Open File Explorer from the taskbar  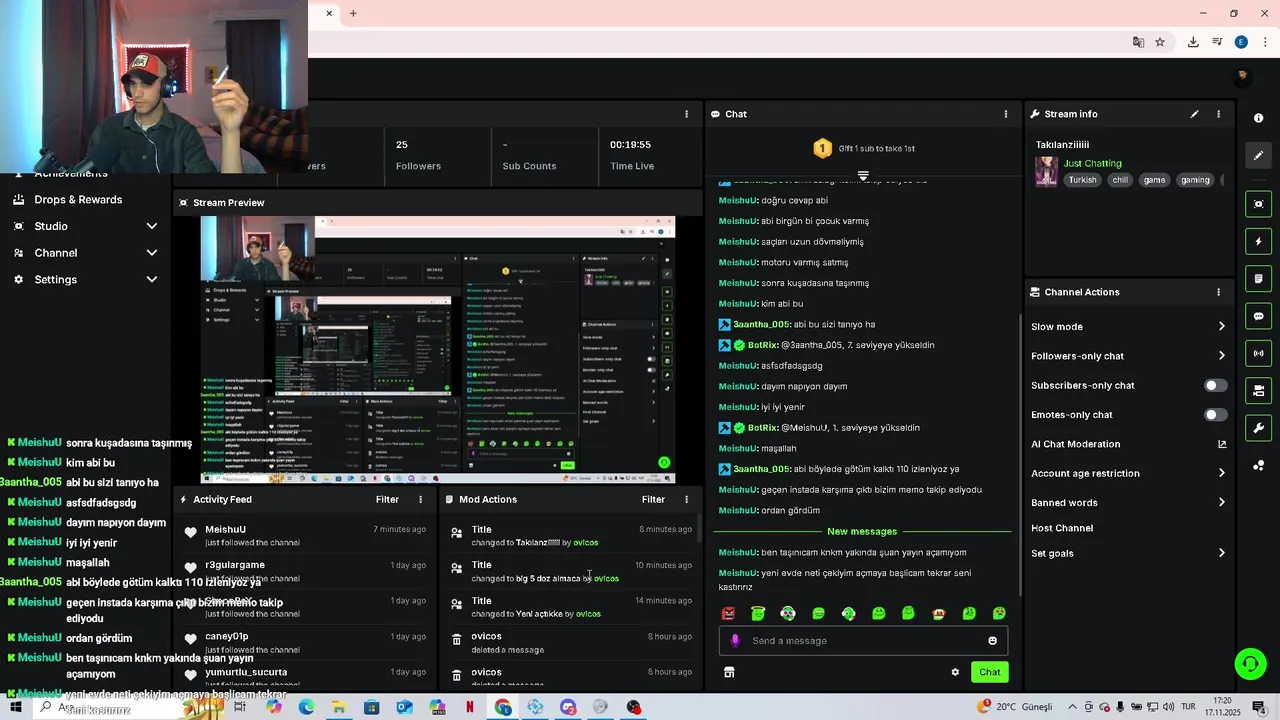[339, 707]
